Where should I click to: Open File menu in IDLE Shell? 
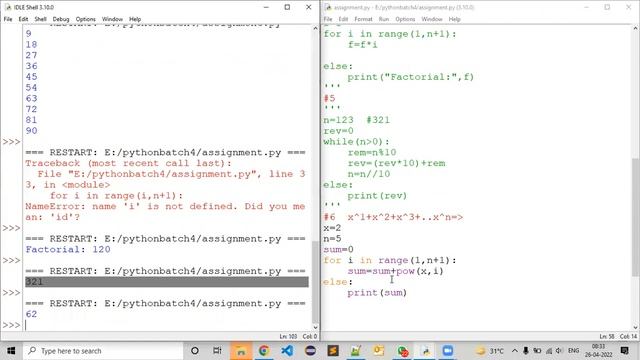point(8,19)
